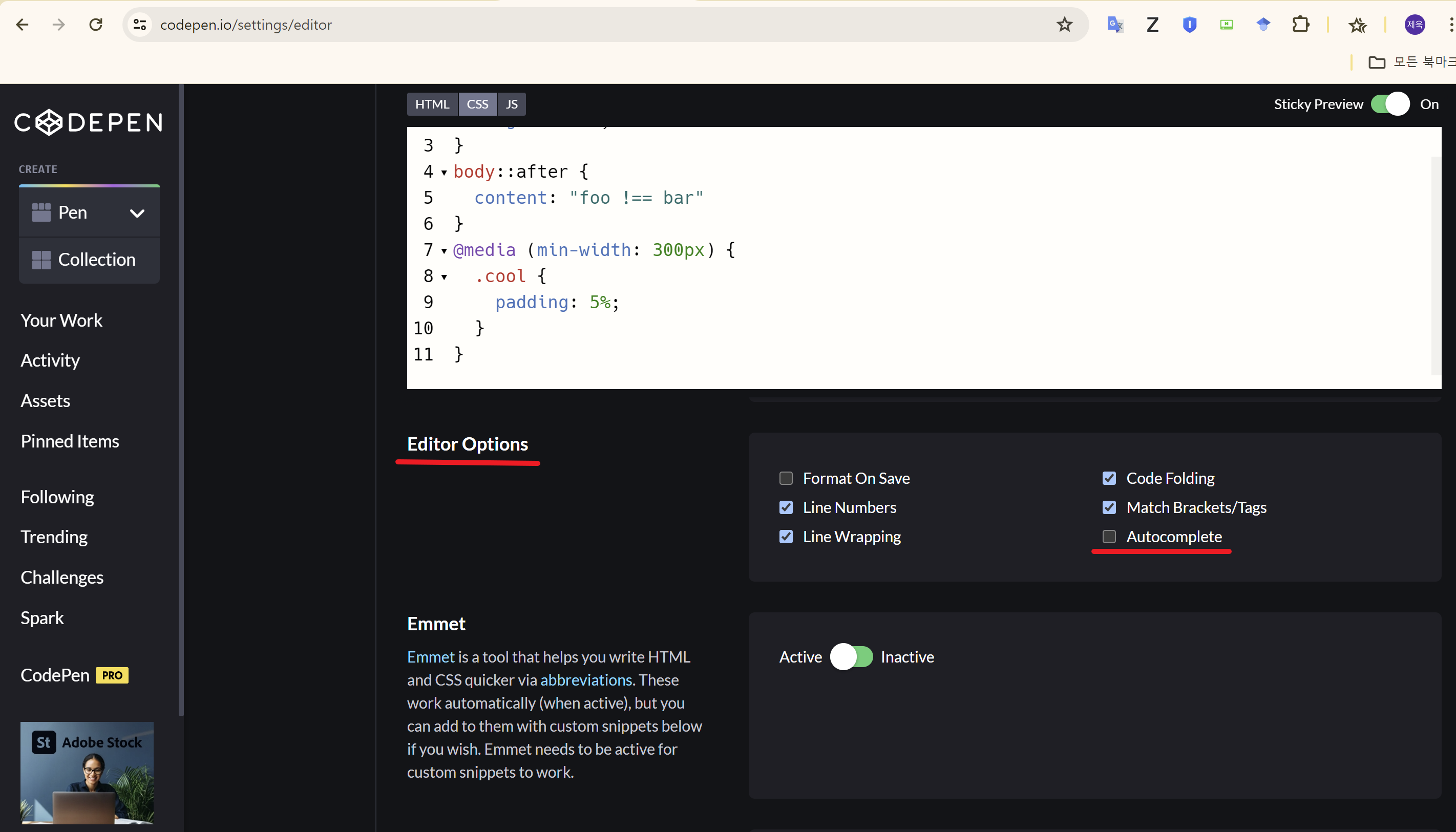This screenshot has width=1456, height=832.
Task: Reload the page with the refresh icon
Action: 96,25
